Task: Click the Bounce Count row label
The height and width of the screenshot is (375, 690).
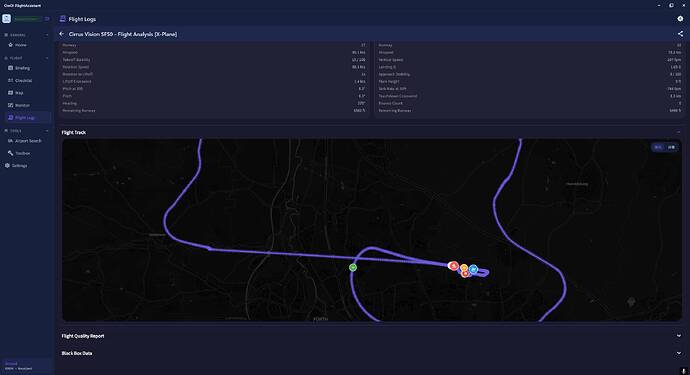Action: (x=391, y=103)
